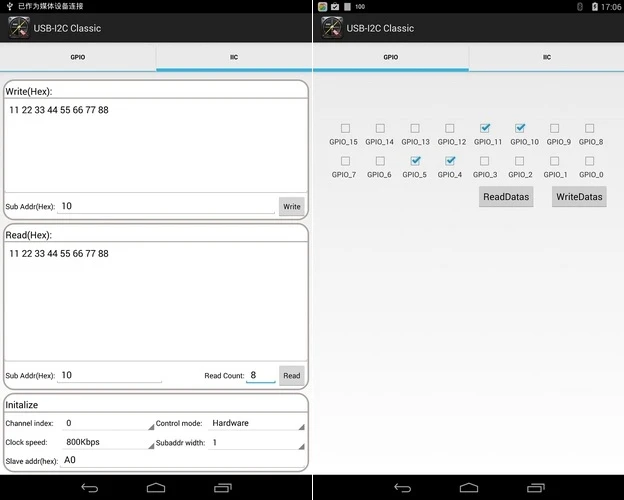
Task: Switch to IIC tab on left screen
Action: 234,57
